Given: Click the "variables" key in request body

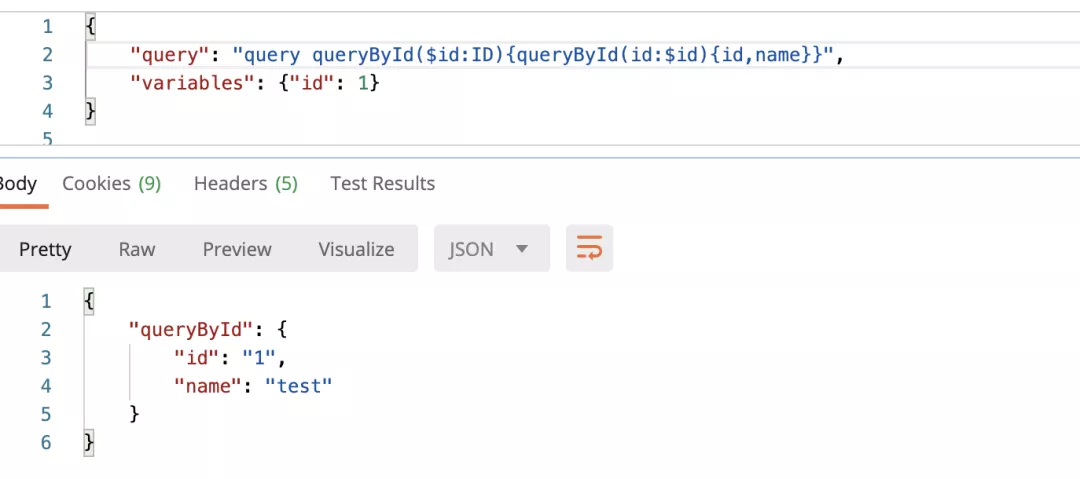Looking at the screenshot, I should (188, 83).
